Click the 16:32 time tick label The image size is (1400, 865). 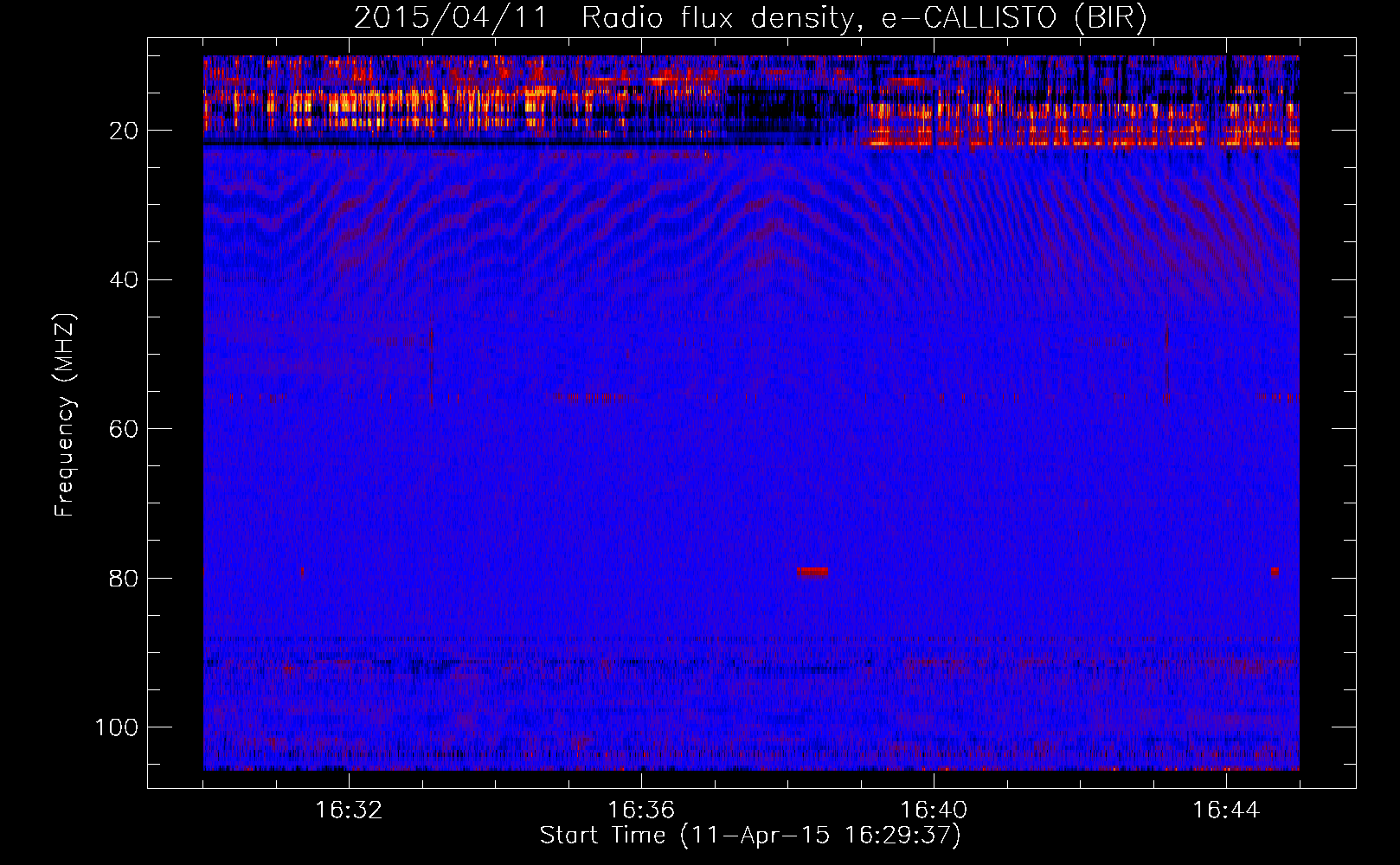click(x=349, y=811)
